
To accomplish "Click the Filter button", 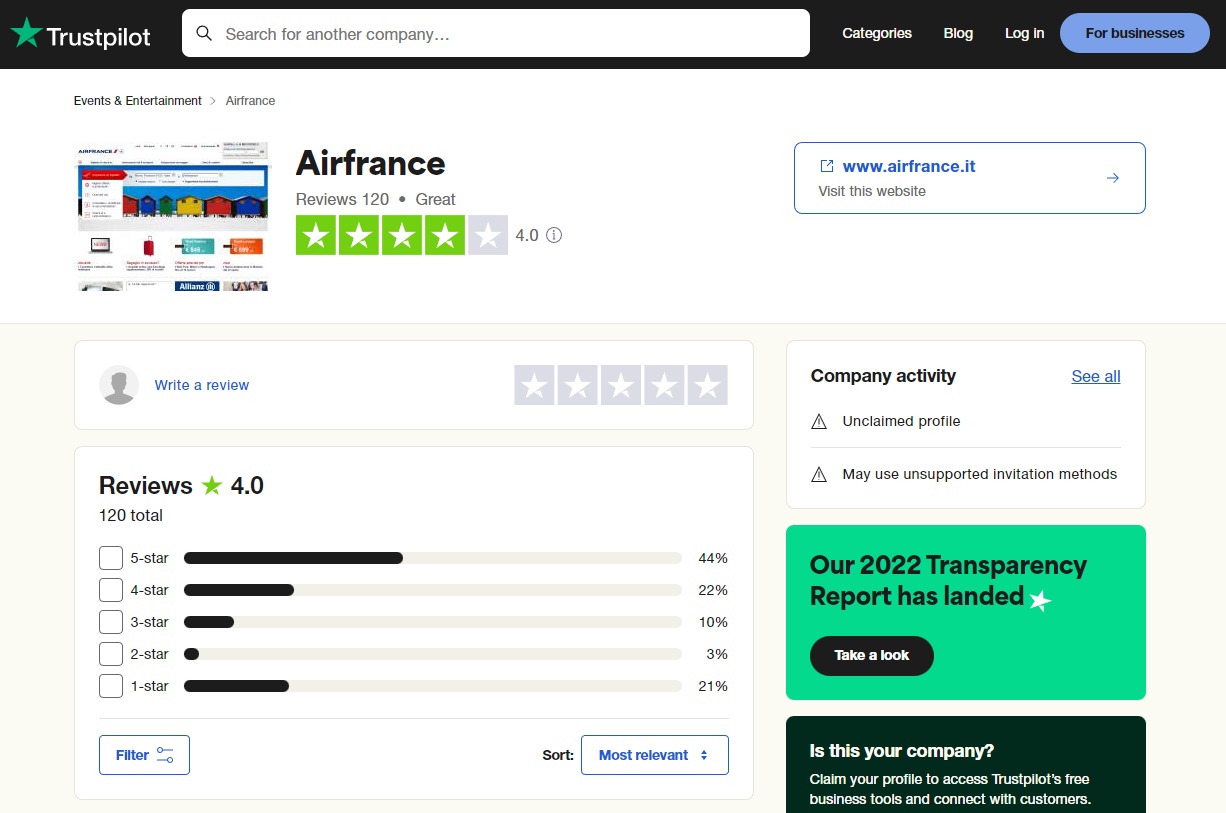I will [144, 755].
